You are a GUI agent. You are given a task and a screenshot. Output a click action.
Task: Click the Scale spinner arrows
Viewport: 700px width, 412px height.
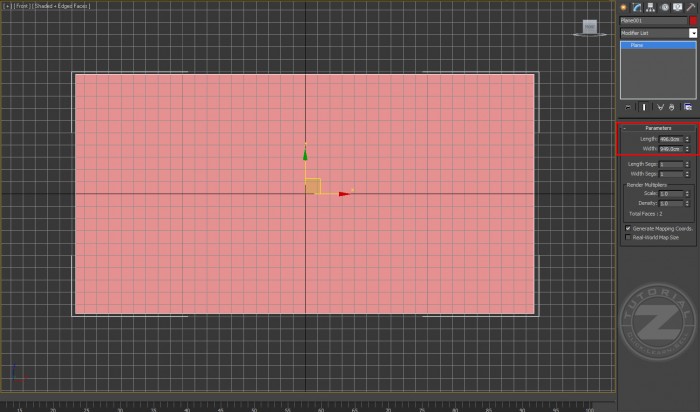coord(687,194)
